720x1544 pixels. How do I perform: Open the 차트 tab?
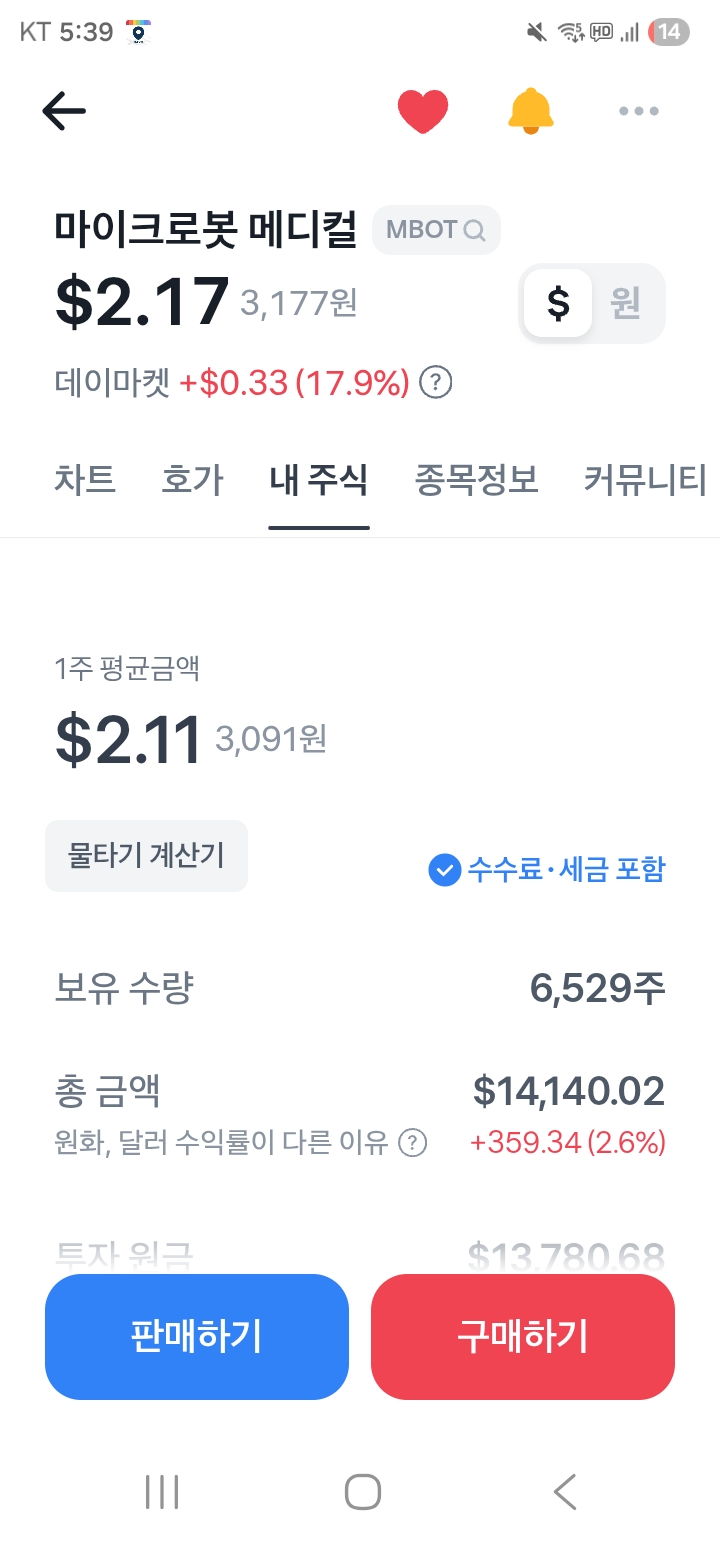pos(85,480)
